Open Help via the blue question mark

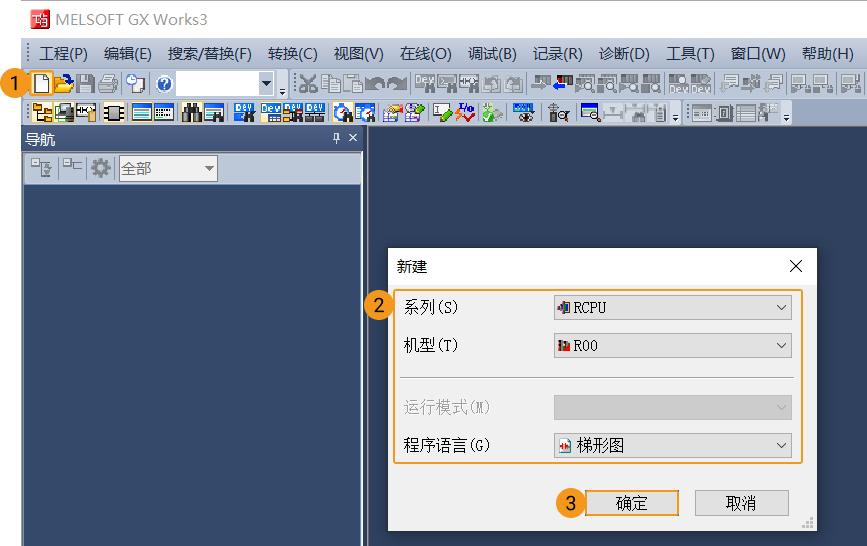pyautogui.click(x=164, y=84)
